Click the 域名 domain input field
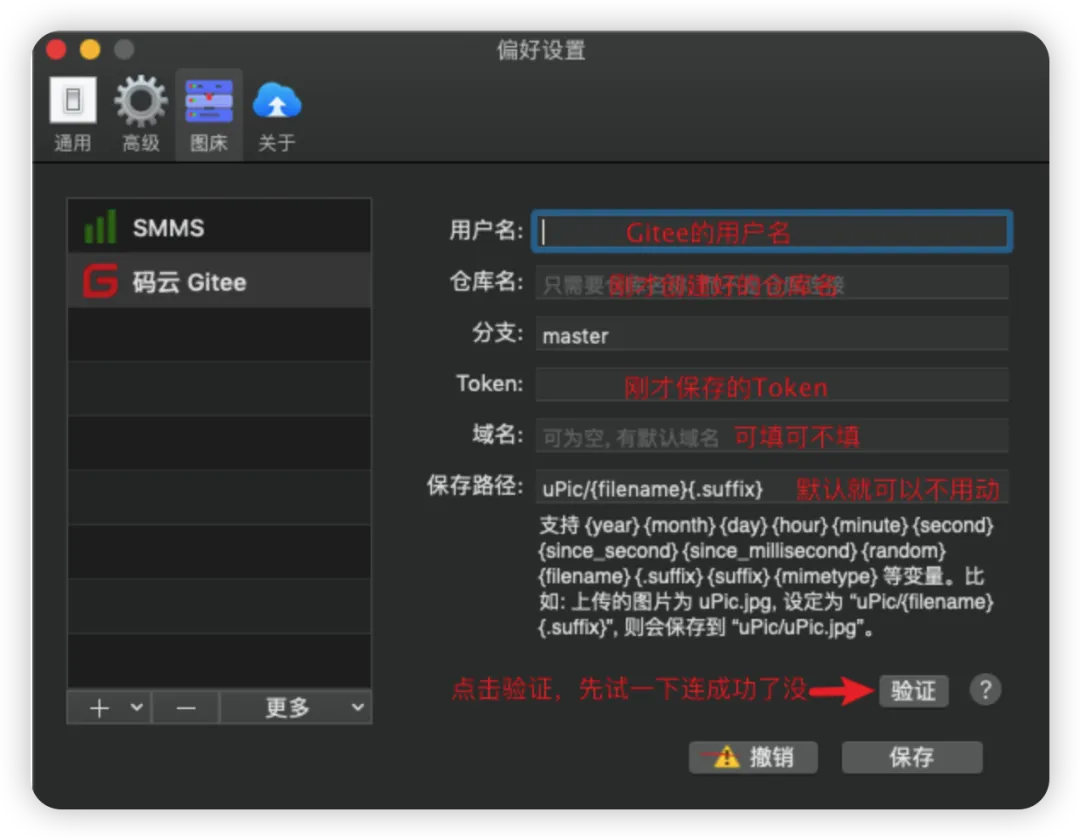The image size is (1080, 840). click(x=772, y=436)
